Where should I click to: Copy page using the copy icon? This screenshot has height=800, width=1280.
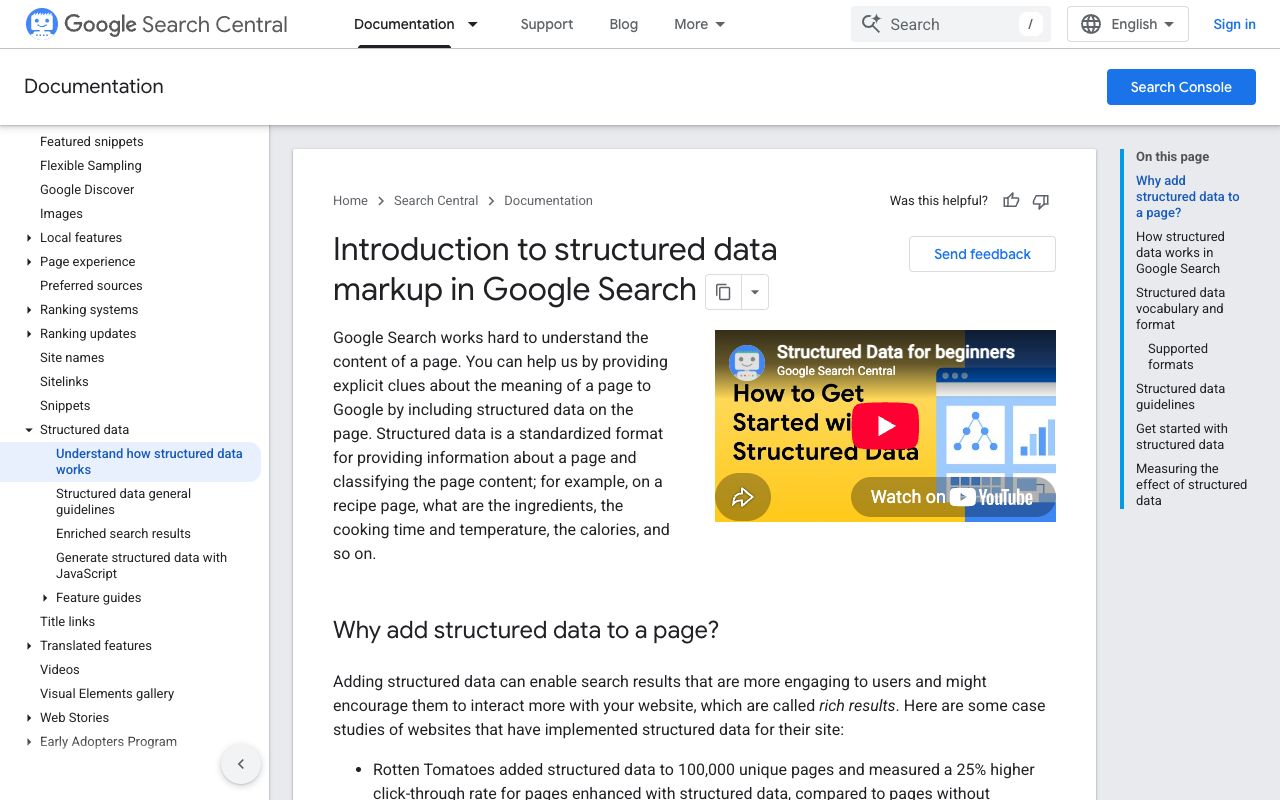(x=723, y=292)
